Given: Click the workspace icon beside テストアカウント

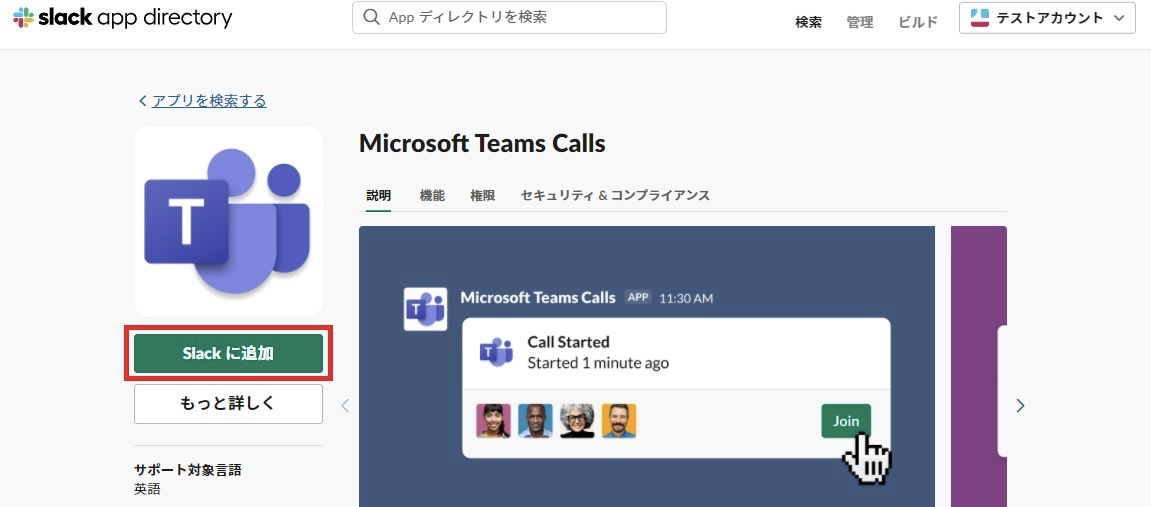Looking at the screenshot, I should (980, 18).
